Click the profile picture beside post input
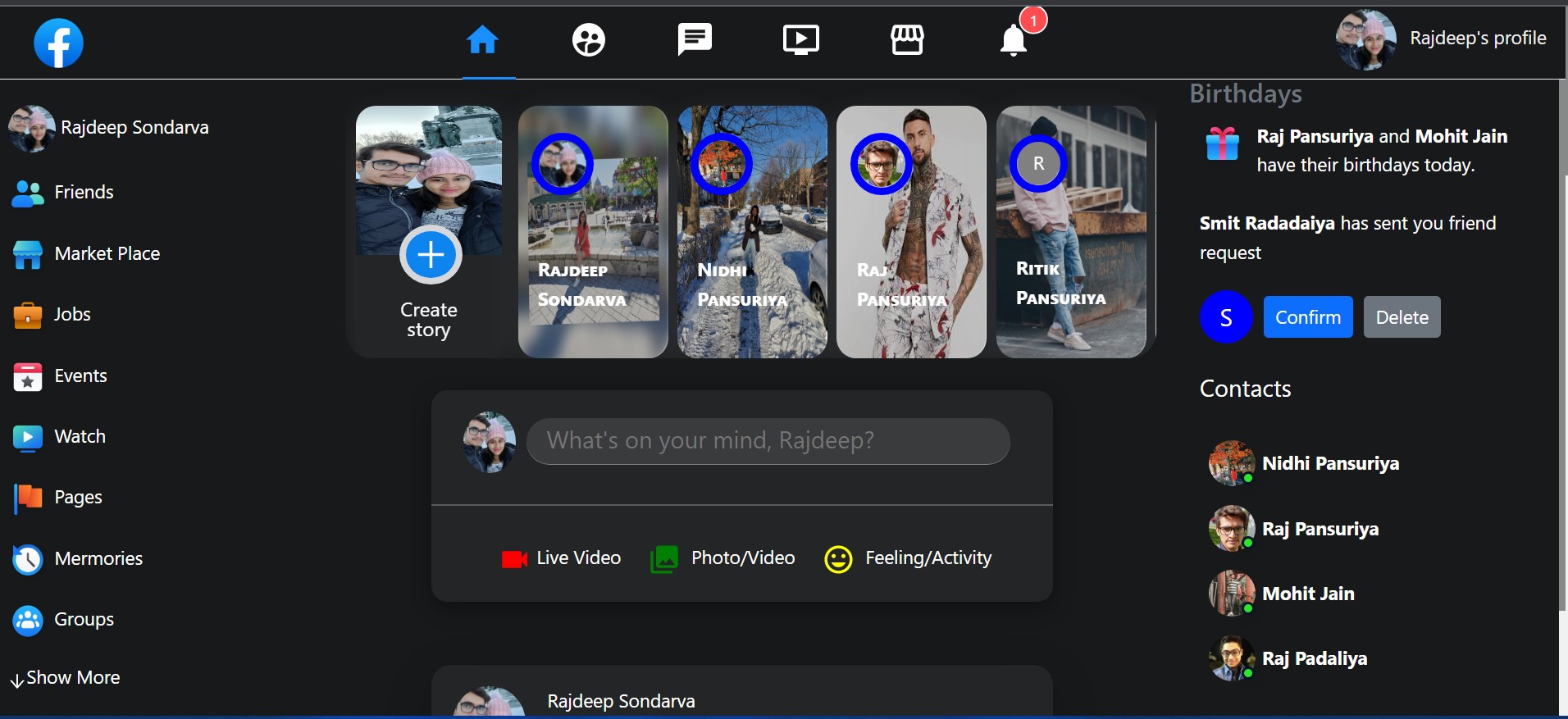Image resolution: width=1568 pixels, height=719 pixels. [x=490, y=443]
